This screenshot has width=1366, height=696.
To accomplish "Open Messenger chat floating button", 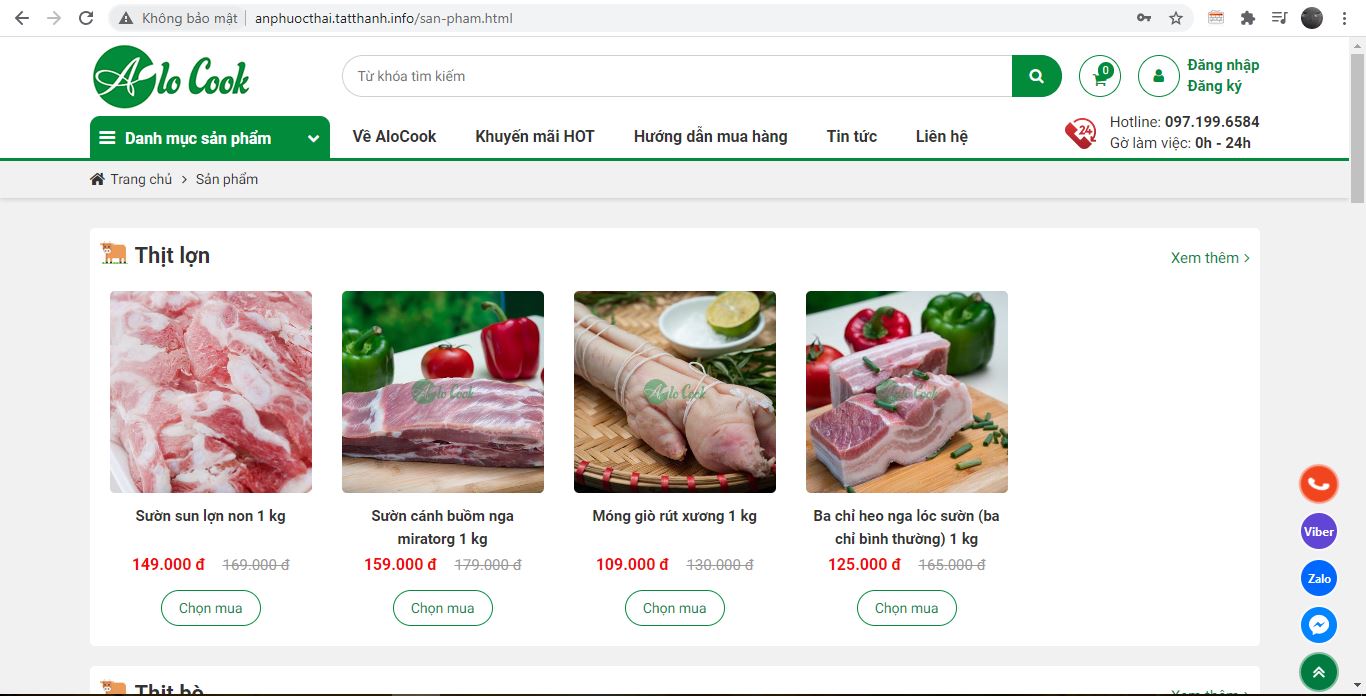I will click(x=1318, y=625).
